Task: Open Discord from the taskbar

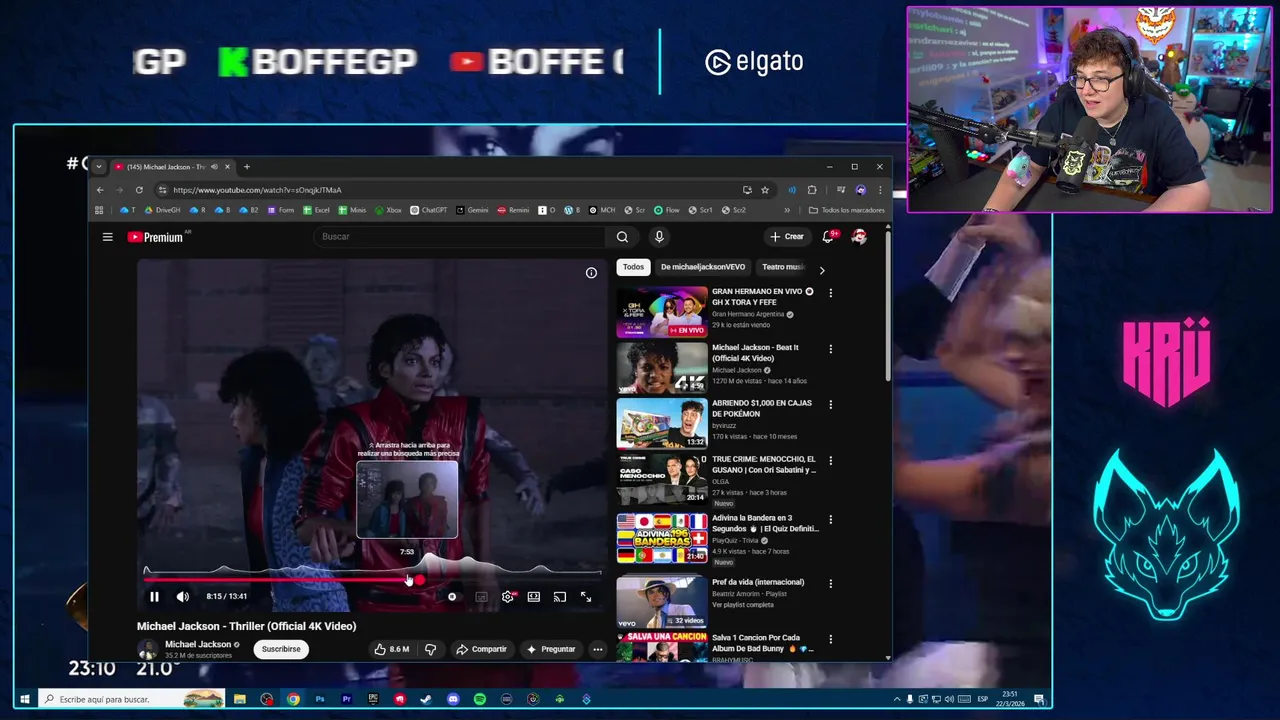Action: point(453,699)
